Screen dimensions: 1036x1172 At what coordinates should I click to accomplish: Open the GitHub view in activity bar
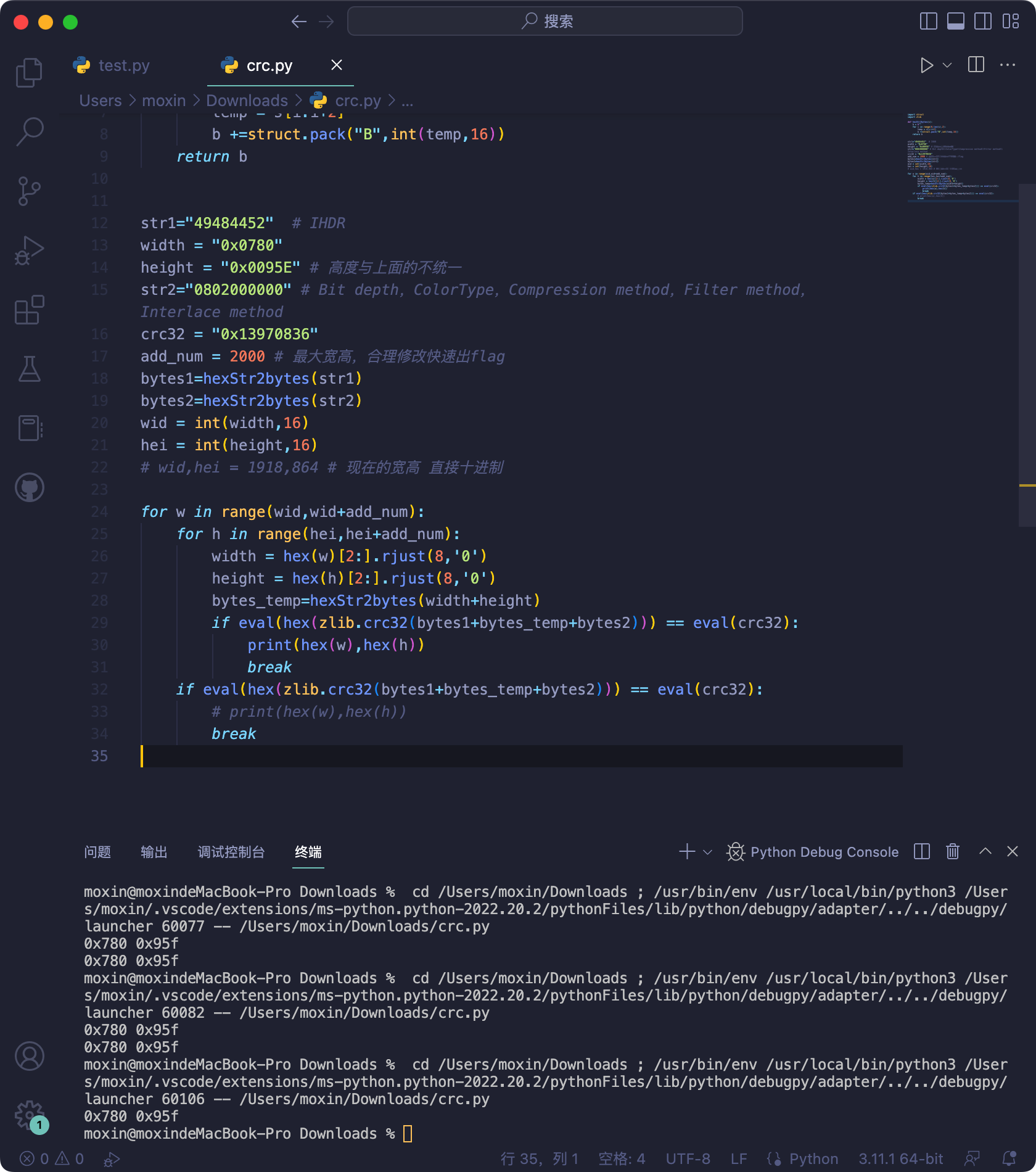click(x=29, y=487)
